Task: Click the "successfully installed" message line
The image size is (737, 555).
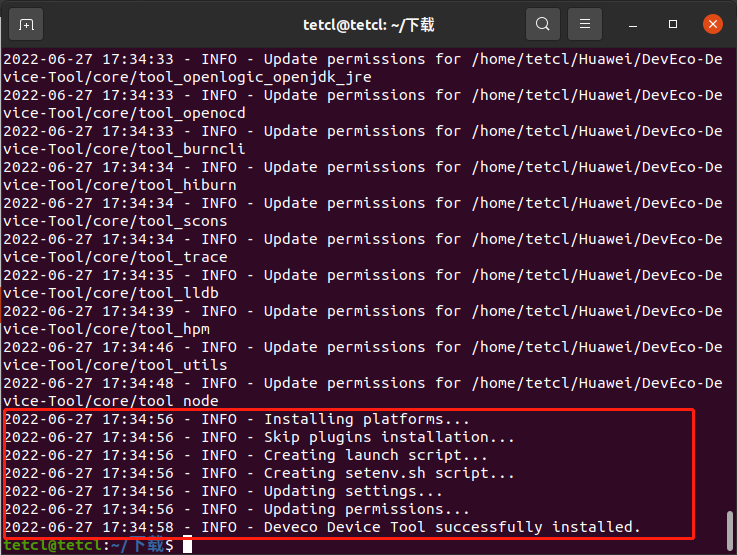Action: click(451, 527)
